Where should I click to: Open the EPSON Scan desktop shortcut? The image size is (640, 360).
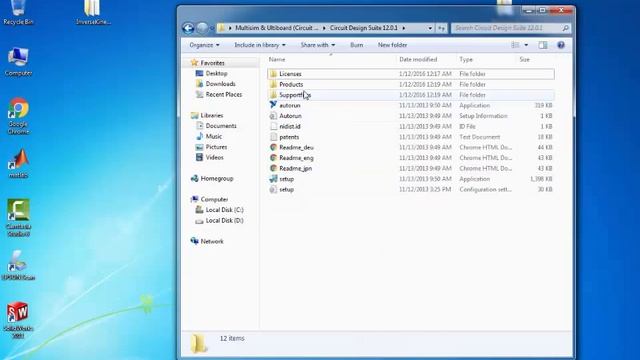[18, 265]
